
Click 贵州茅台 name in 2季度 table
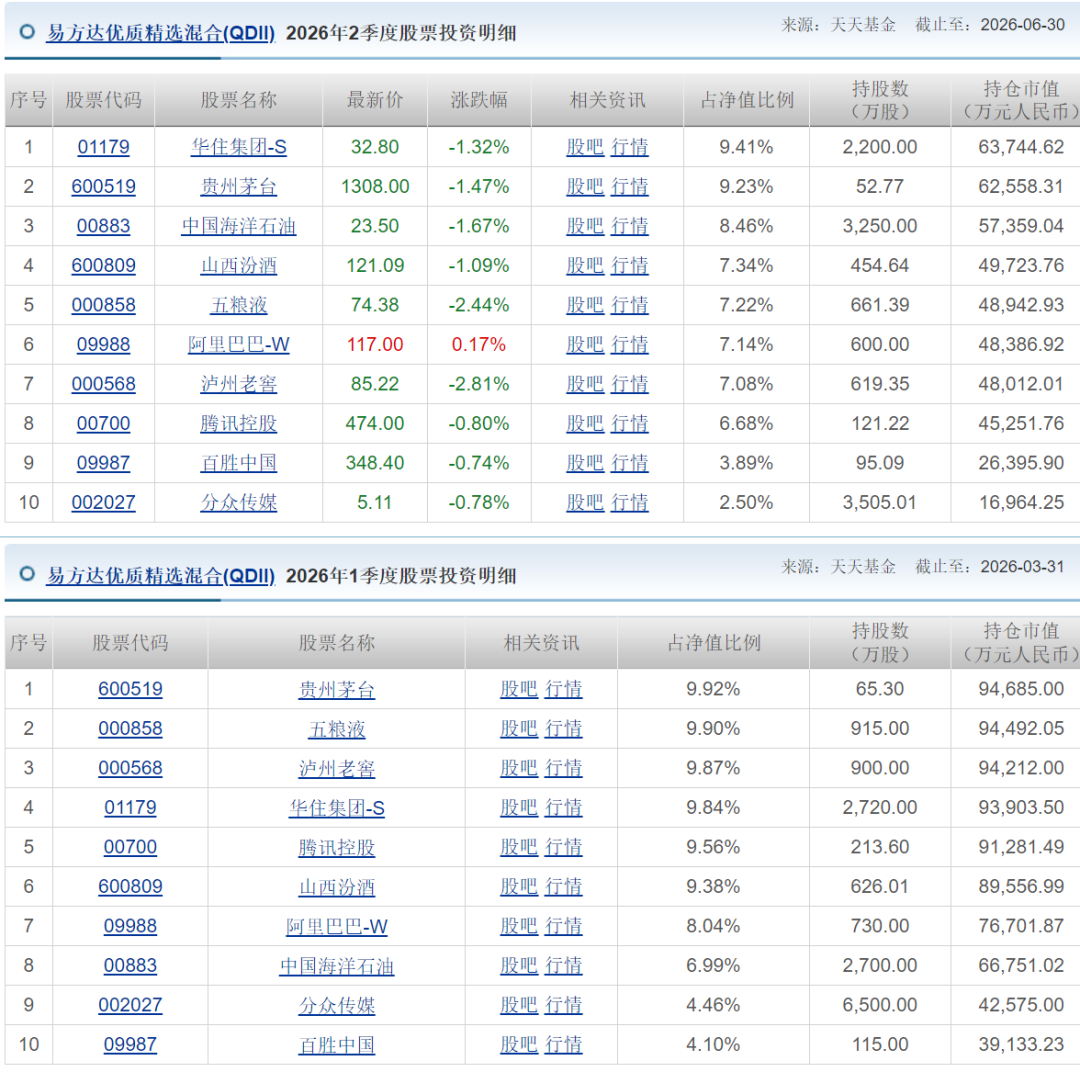click(x=238, y=186)
